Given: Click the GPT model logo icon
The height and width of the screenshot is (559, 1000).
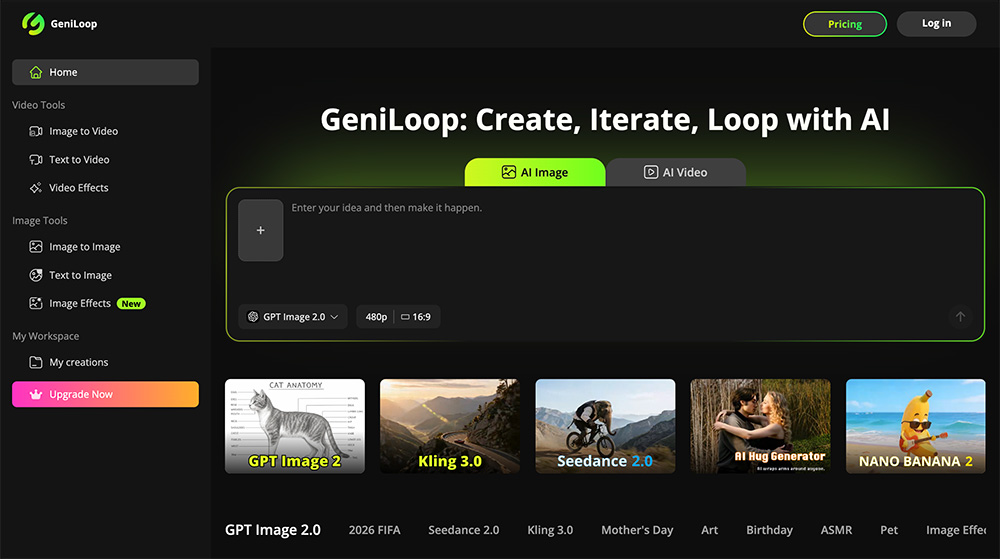Looking at the screenshot, I should 253,317.
